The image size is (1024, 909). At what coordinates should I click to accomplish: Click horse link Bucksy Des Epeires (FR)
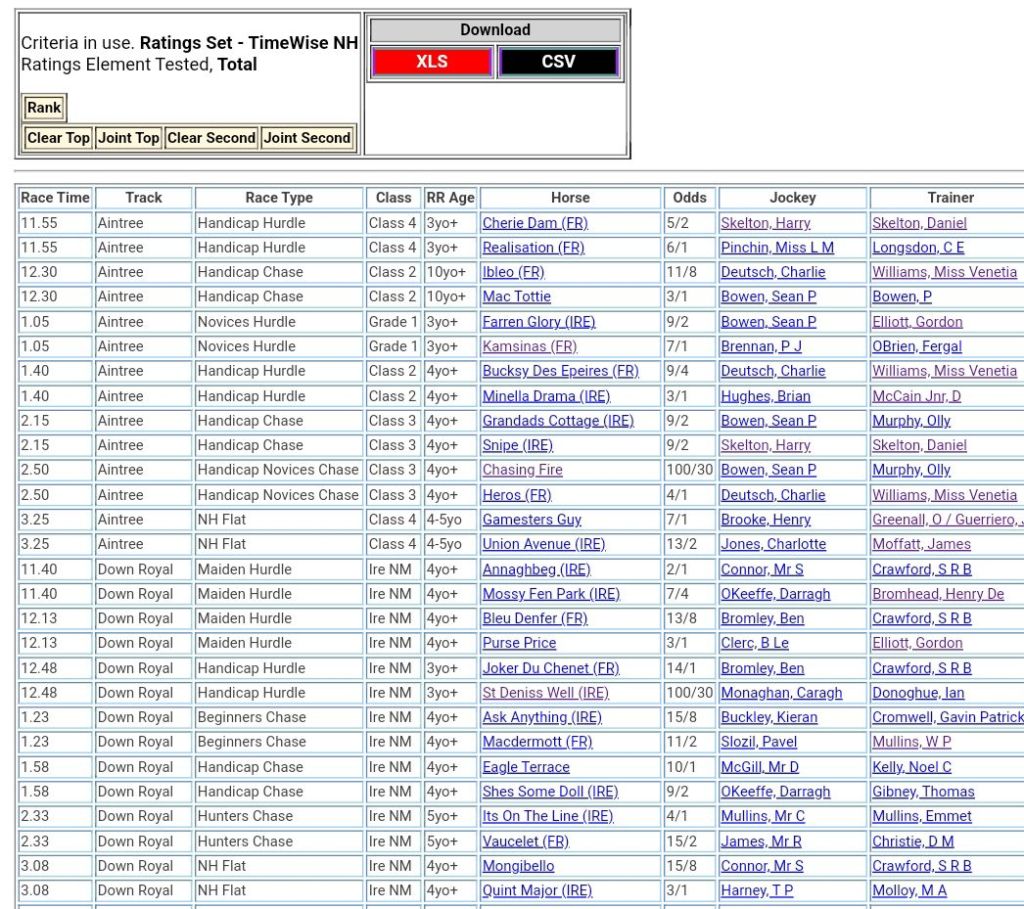[x=560, y=371]
